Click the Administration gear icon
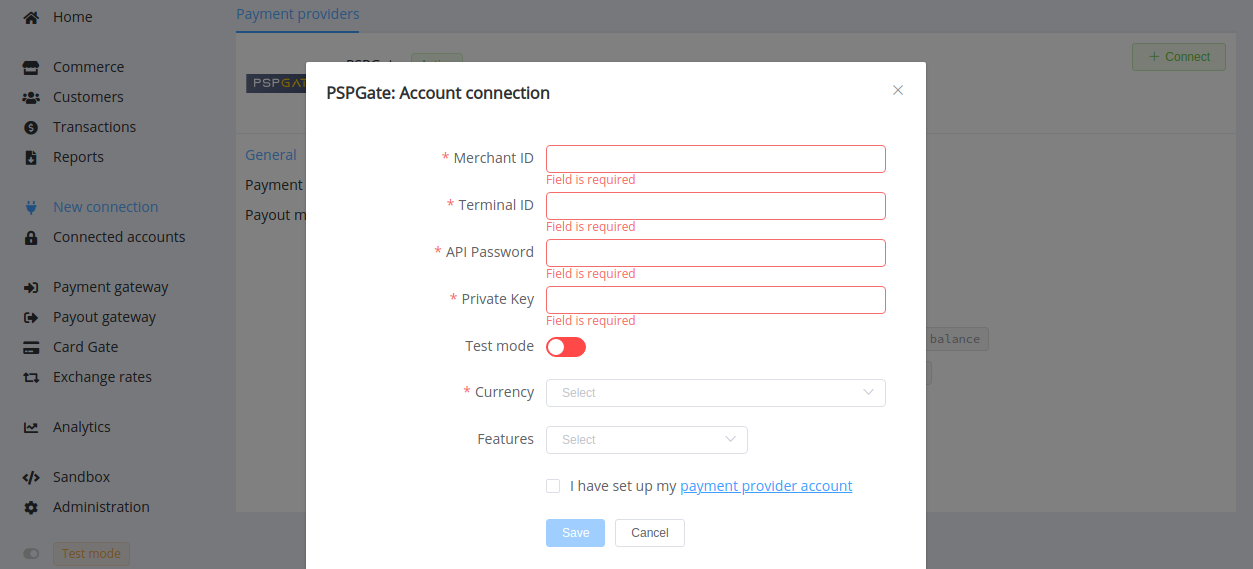The width and height of the screenshot is (1253, 569). click(x=31, y=507)
